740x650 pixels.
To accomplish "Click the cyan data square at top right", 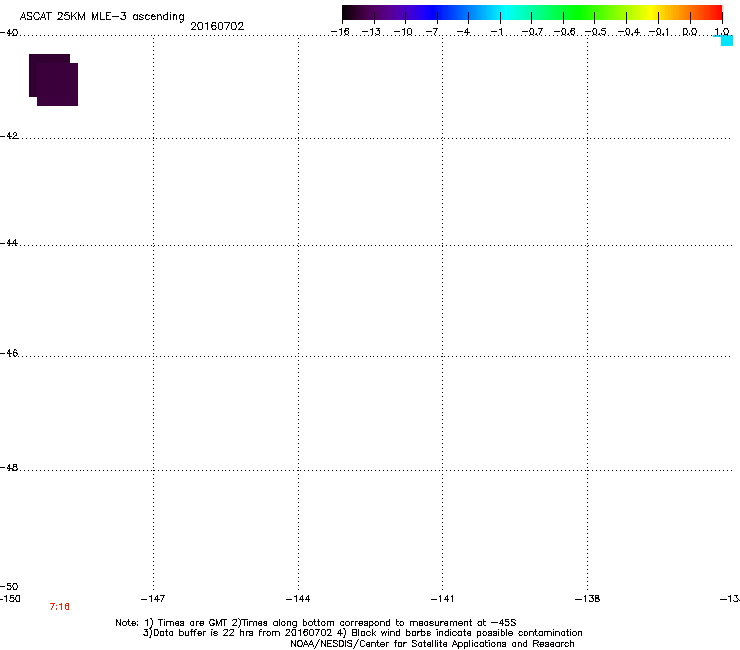I will click(x=727, y=41).
